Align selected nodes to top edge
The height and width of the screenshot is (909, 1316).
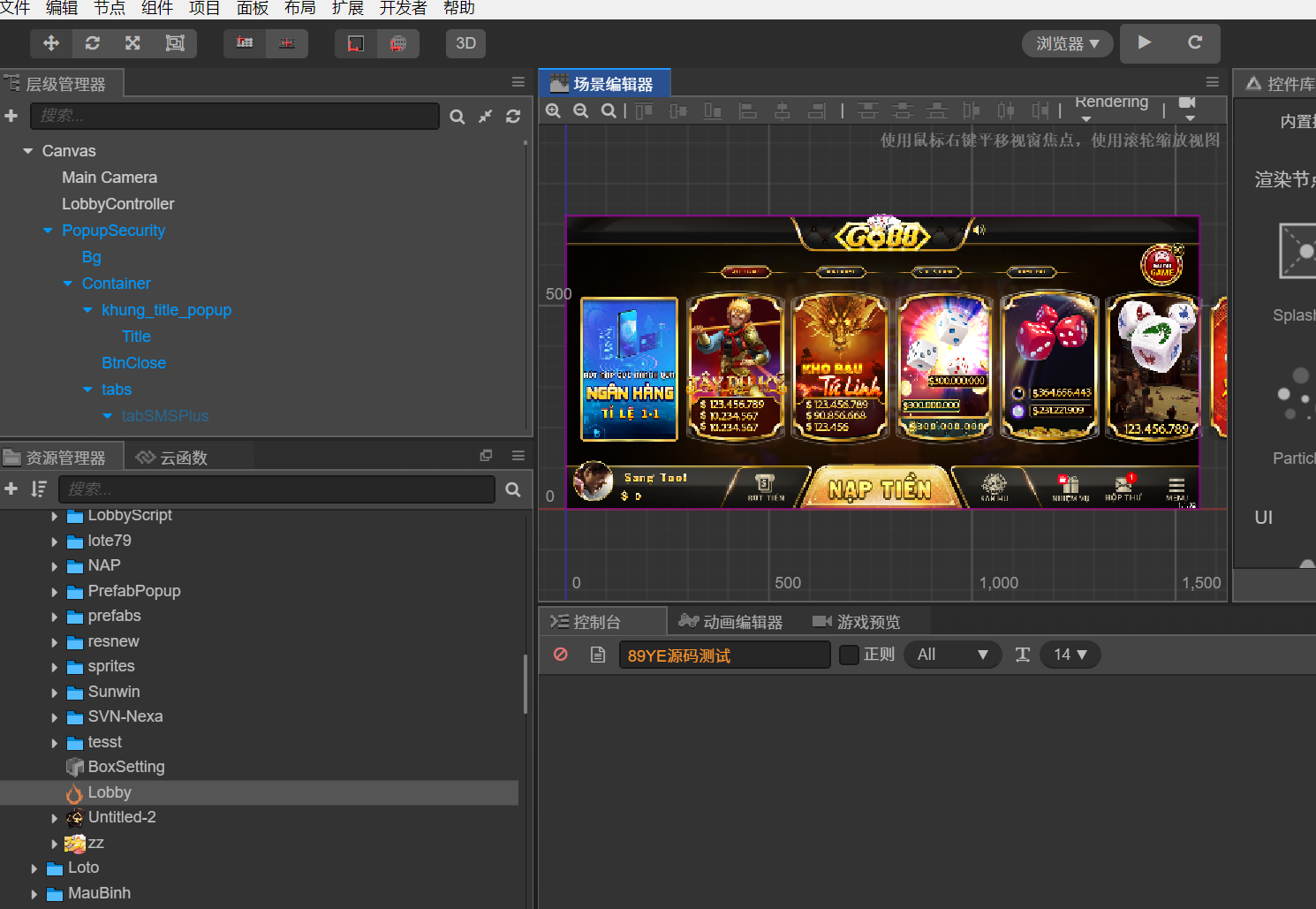[644, 110]
